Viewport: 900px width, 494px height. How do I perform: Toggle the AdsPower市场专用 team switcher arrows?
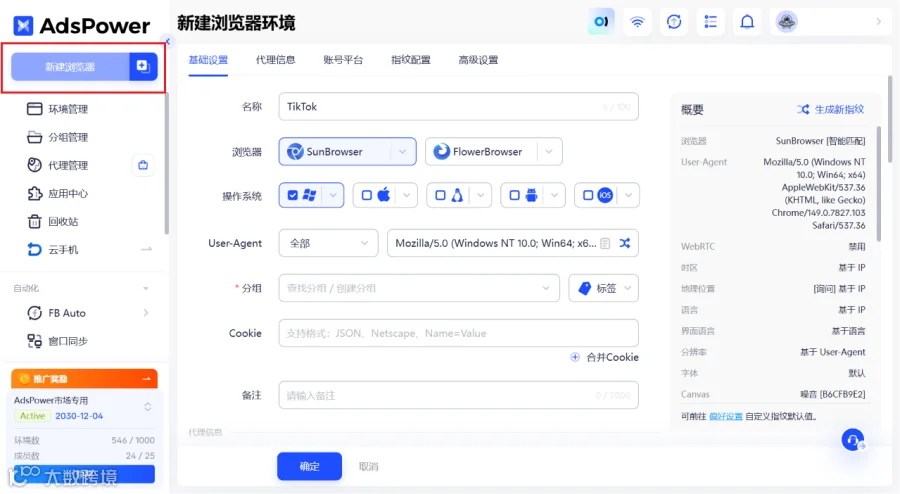click(x=148, y=407)
